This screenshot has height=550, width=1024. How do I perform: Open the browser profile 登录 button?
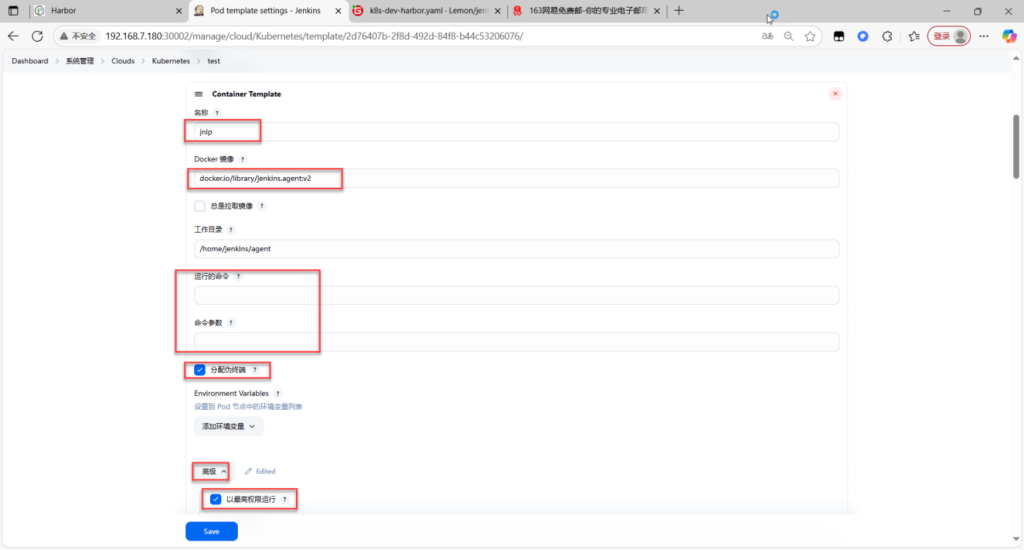pyautogui.click(x=949, y=36)
